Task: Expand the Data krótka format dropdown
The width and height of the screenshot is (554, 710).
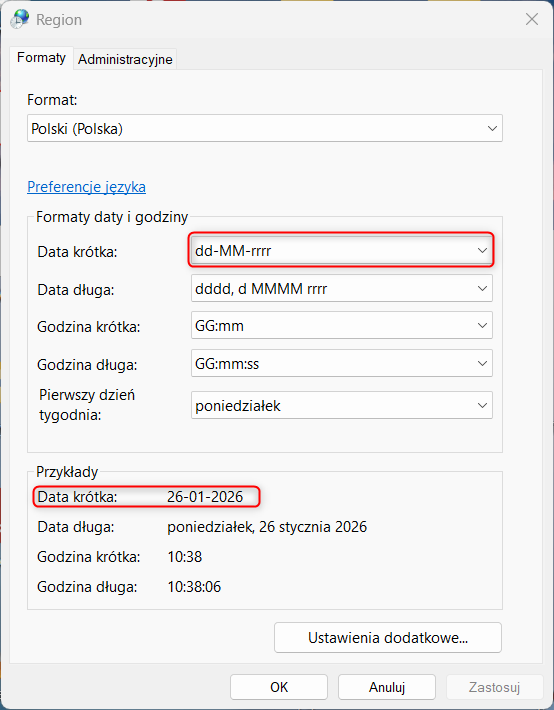Action: click(x=342, y=250)
